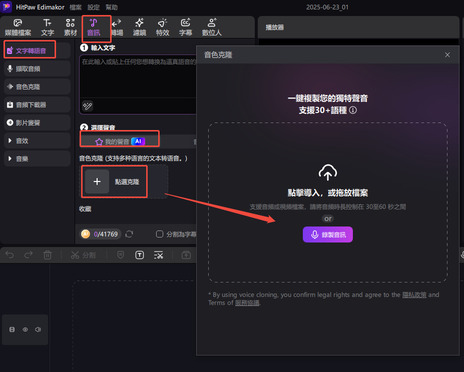Toggle the track lock icon
Image resolution: width=464 pixels, height=372 pixels.
[x=12, y=329]
